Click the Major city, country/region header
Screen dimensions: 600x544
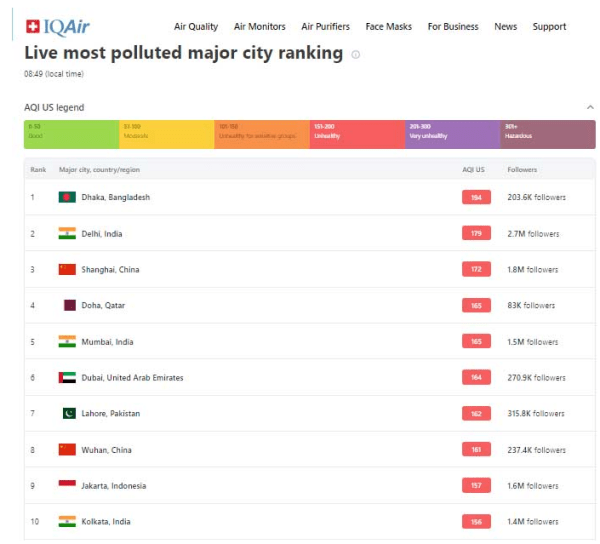tap(99, 169)
